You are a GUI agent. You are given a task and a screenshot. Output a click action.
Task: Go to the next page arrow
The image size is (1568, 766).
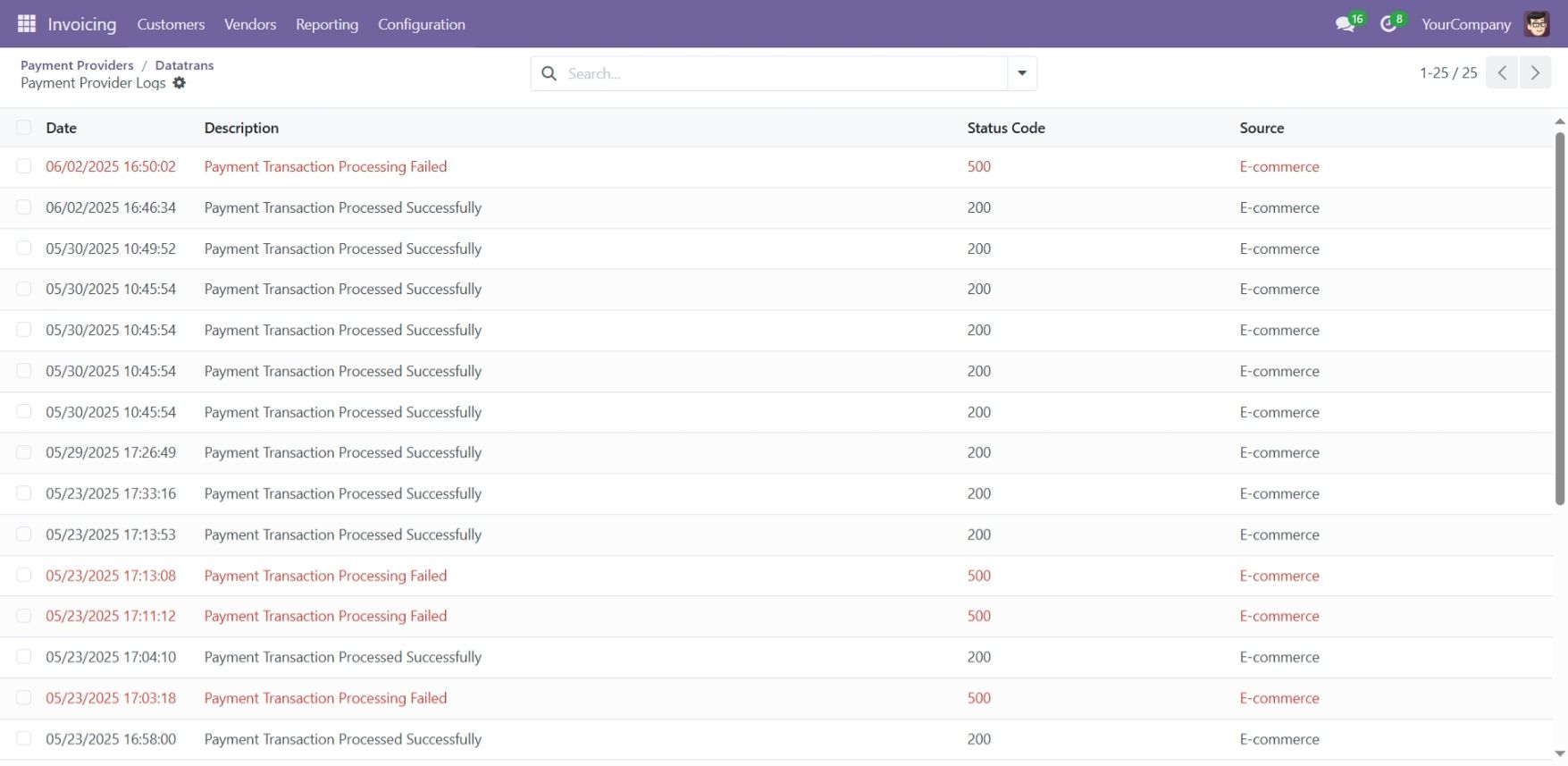coord(1535,73)
